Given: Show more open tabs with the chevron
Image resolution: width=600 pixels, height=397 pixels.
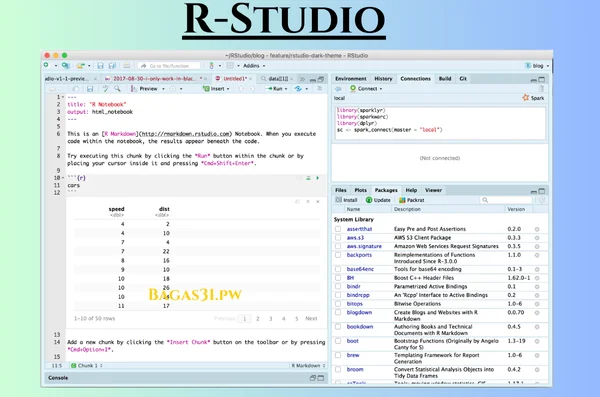Looking at the screenshot, I should pyautogui.click(x=302, y=79).
